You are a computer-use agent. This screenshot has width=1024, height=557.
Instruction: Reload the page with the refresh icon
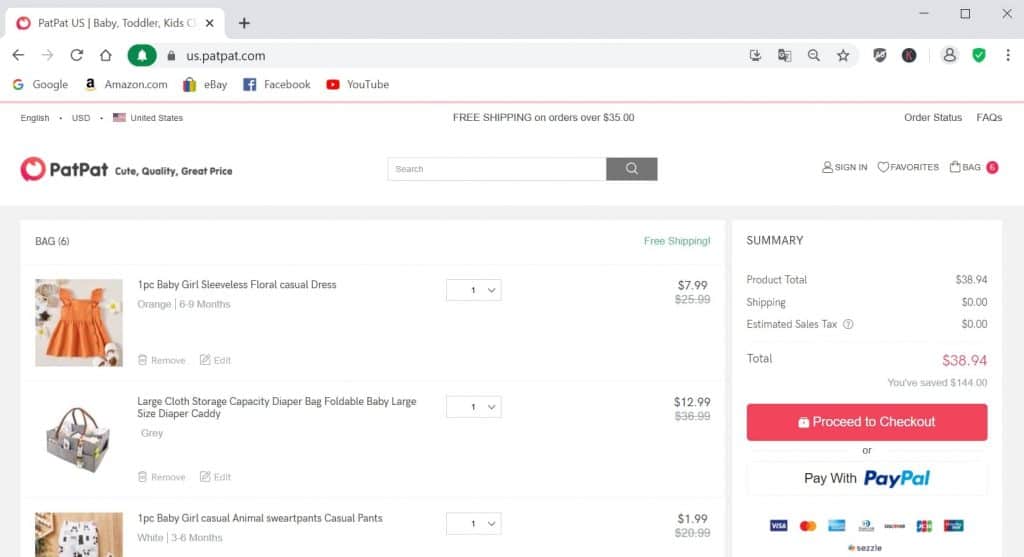(76, 56)
